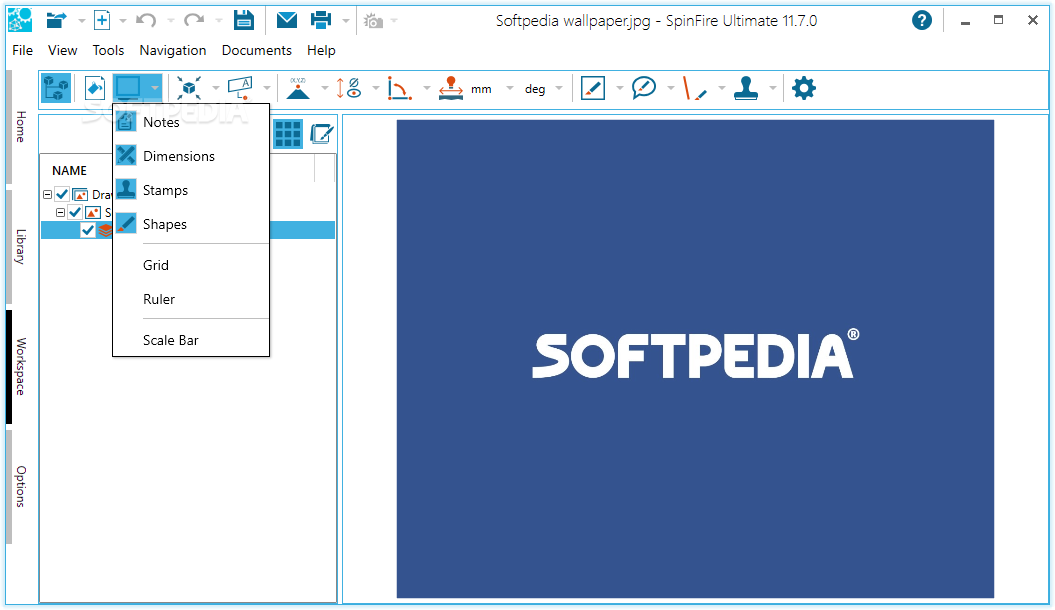Click the new document plus icon
This screenshot has height=610, width=1055.
pos(102,20)
